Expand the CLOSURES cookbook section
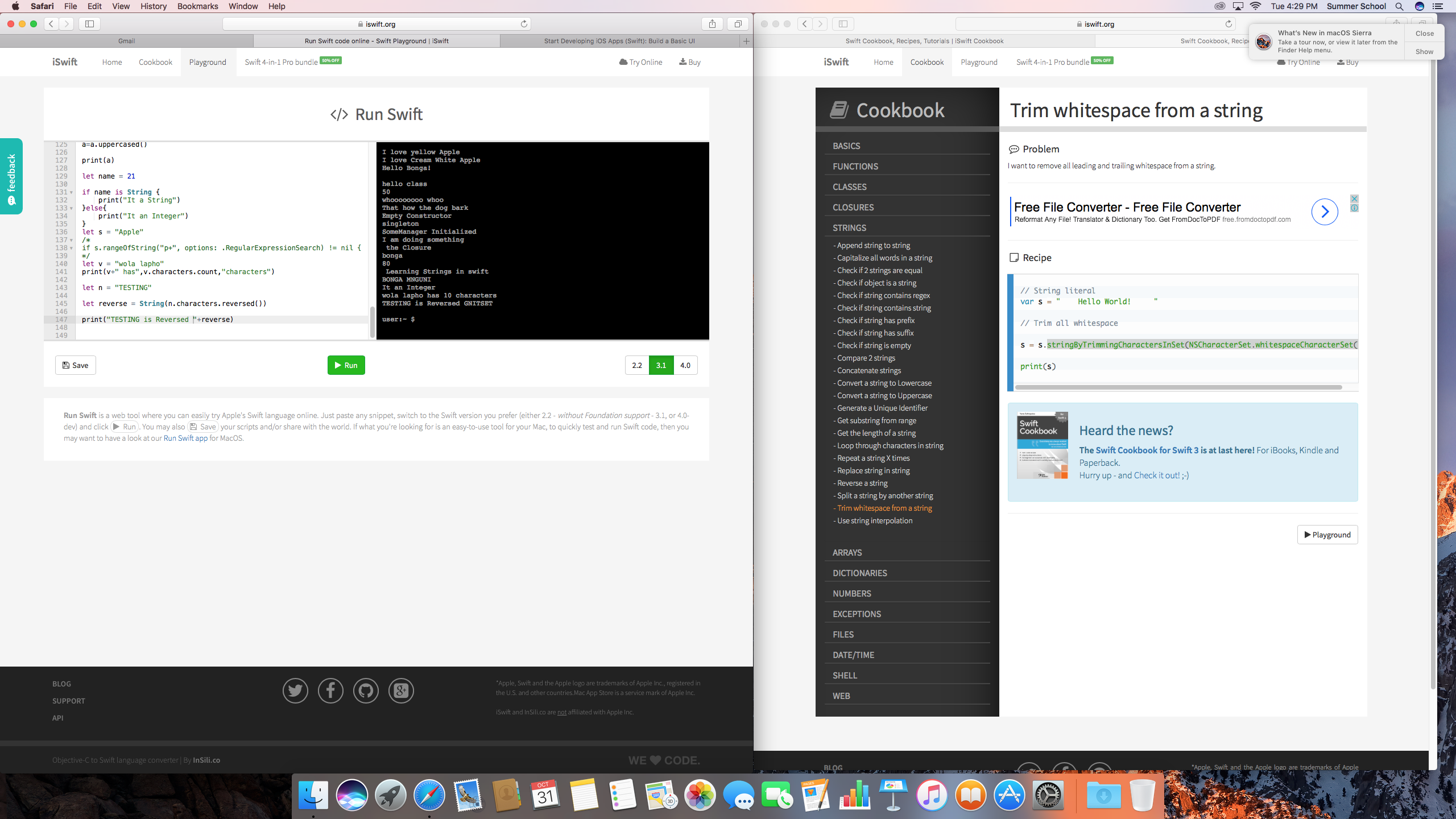 [x=853, y=207]
